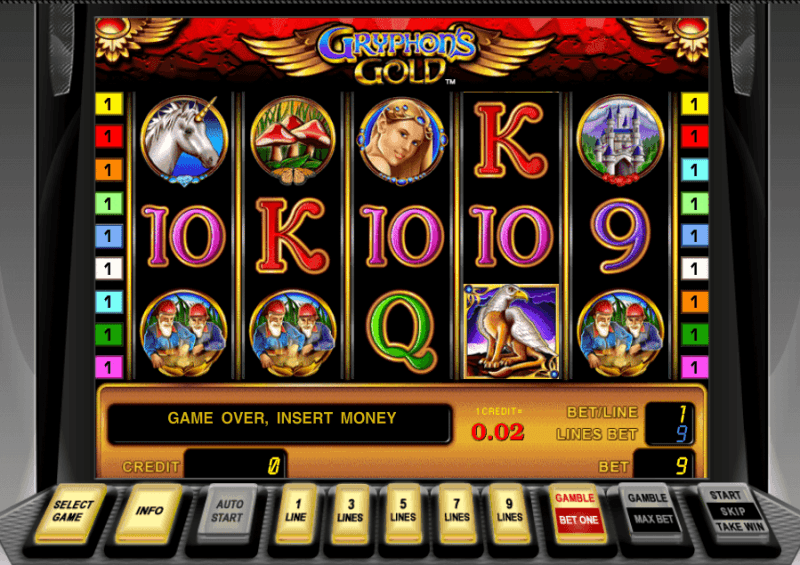
Task: Click the START SKIP TAKE WIN button
Action: point(734,512)
